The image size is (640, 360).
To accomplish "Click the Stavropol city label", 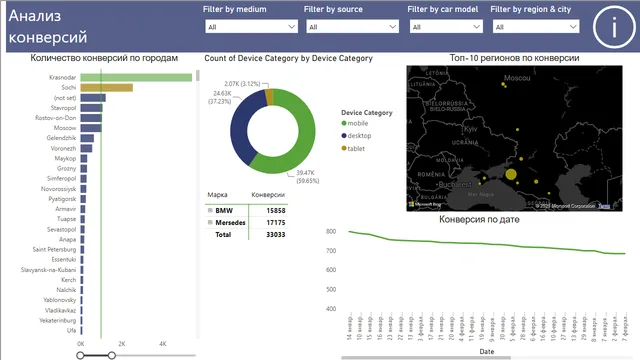I will click(63, 108).
